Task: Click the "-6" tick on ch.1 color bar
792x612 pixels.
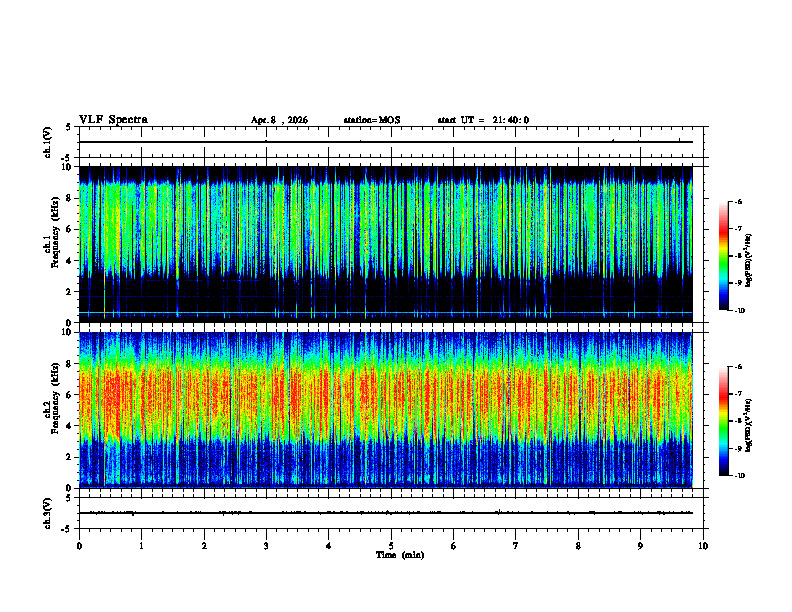Action: click(738, 201)
